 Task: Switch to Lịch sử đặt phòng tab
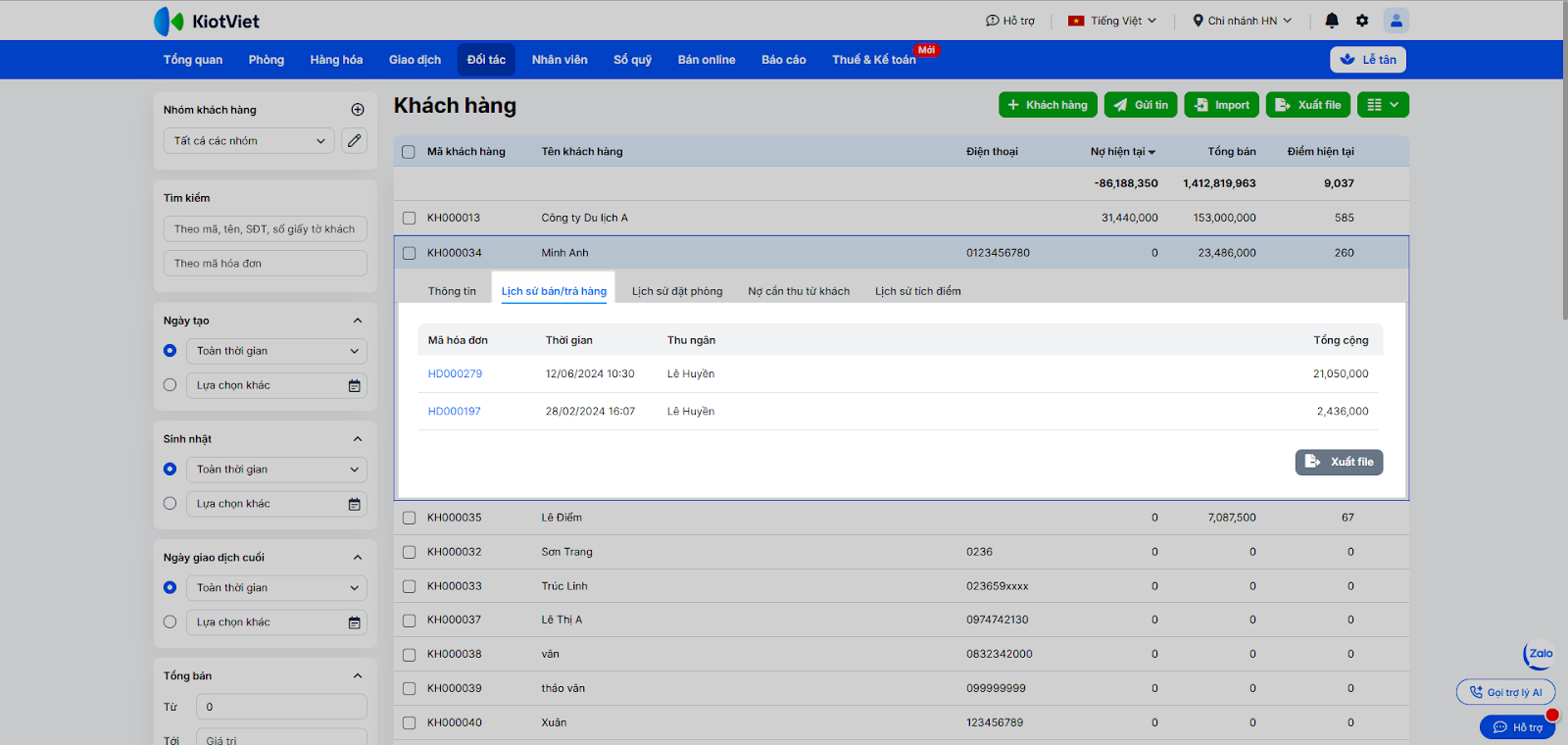[x=677, y=291]
